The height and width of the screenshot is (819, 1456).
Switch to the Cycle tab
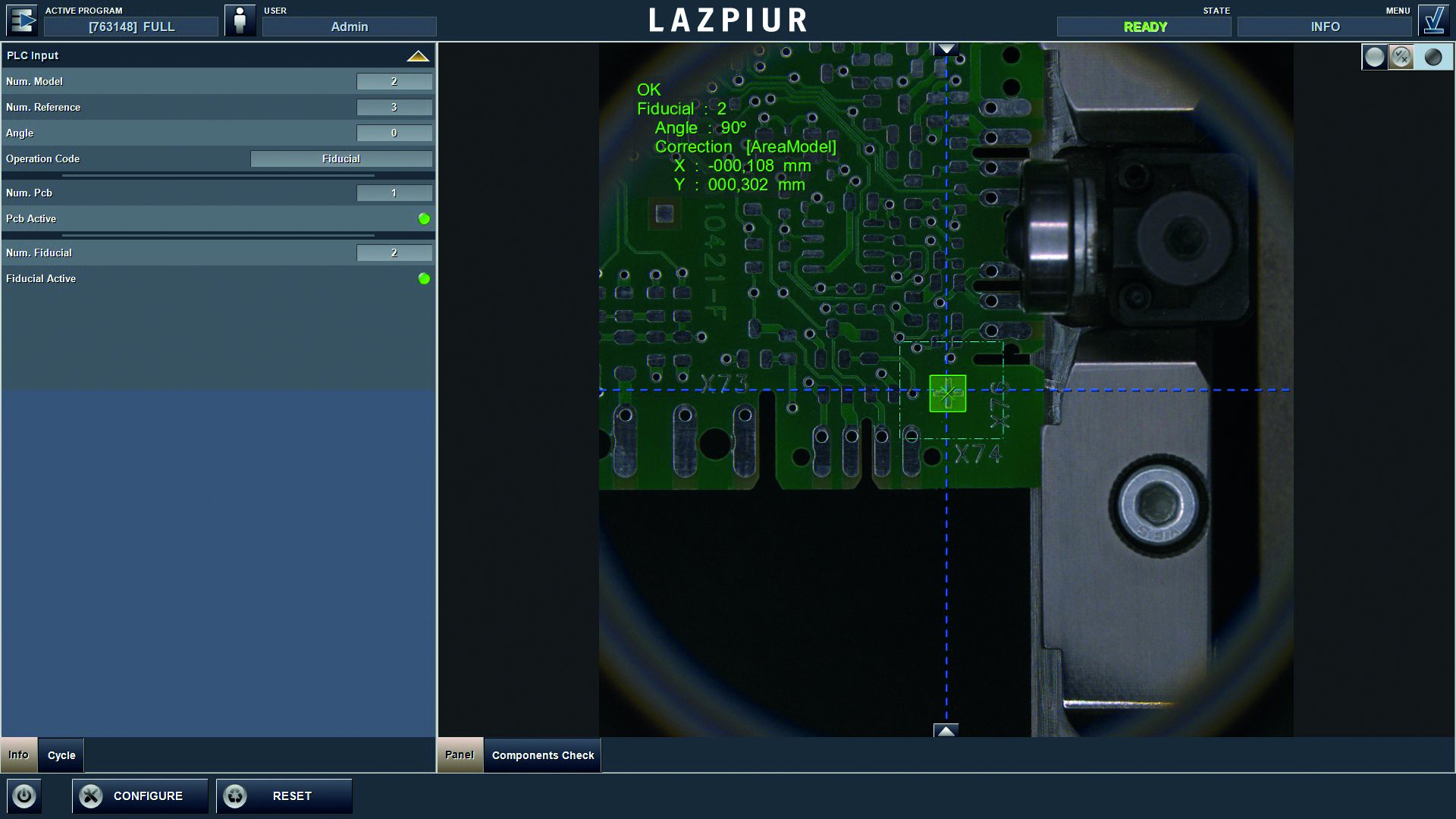click(61, 755)
